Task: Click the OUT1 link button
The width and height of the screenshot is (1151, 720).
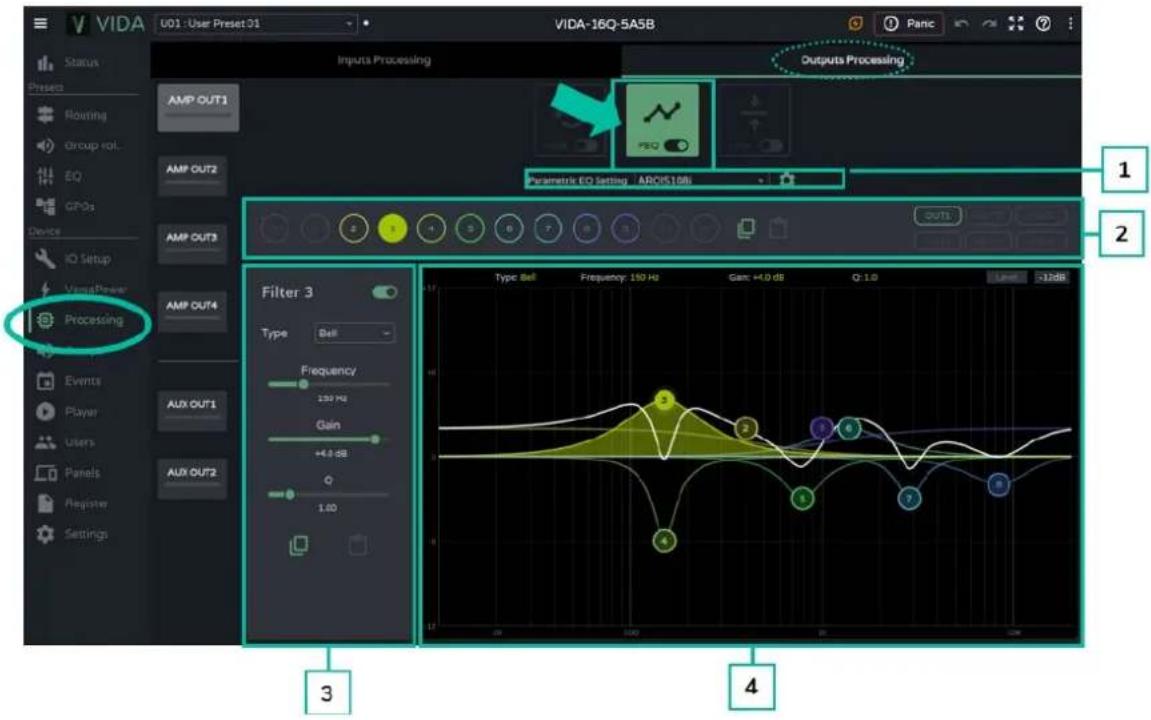Action: 937,216
